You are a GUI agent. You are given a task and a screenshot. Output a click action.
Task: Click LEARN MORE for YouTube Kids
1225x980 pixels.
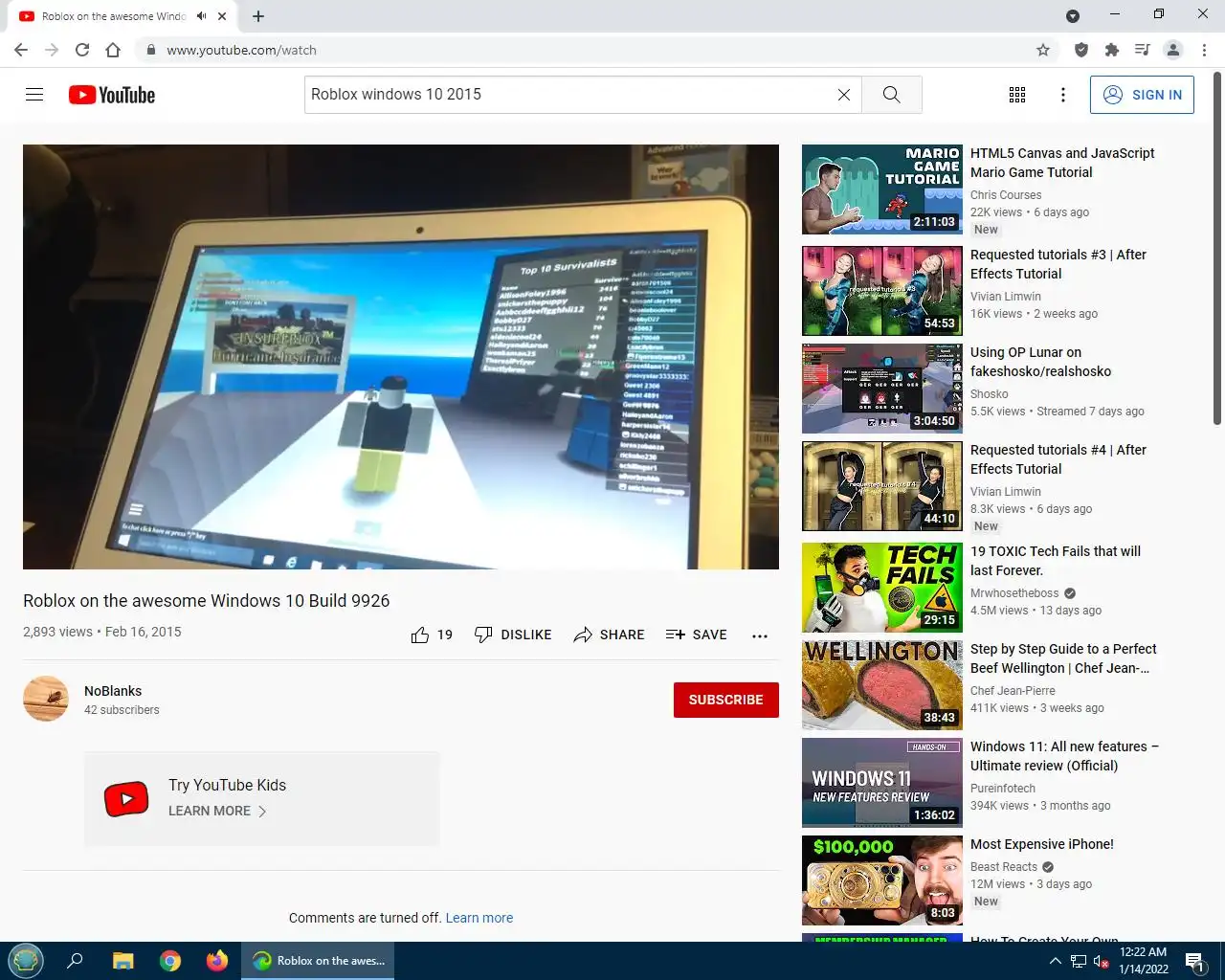tap(217, 811)
